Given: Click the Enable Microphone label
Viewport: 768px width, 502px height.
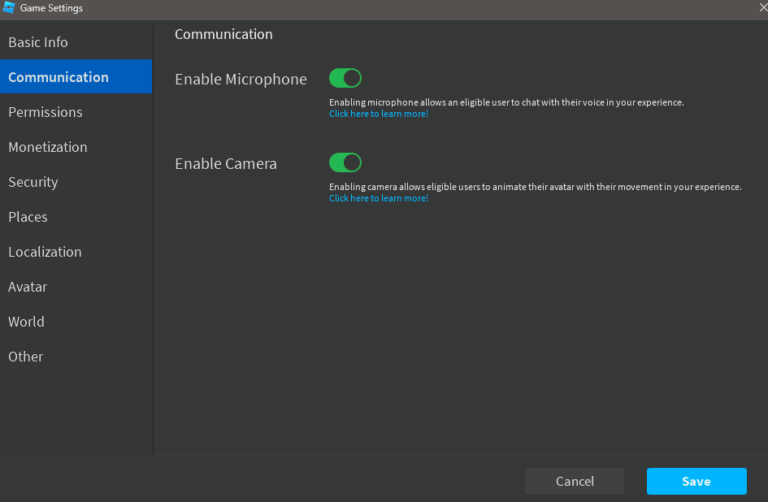Looking at the screenshot, I should pyautogui.click(x=241, y=79).
